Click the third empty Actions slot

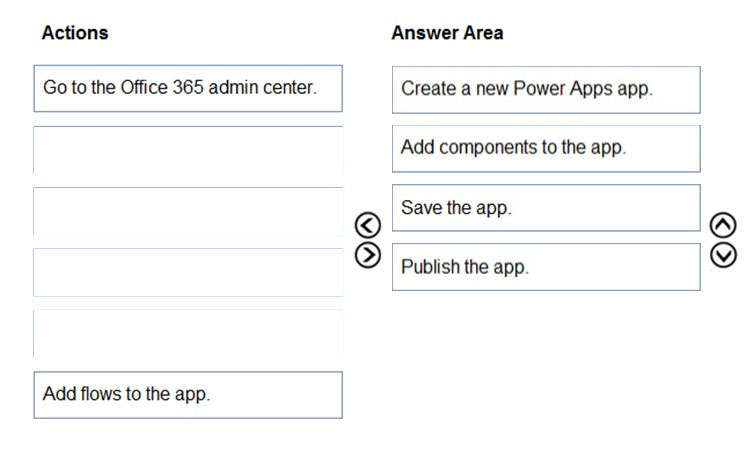(188, 272)
